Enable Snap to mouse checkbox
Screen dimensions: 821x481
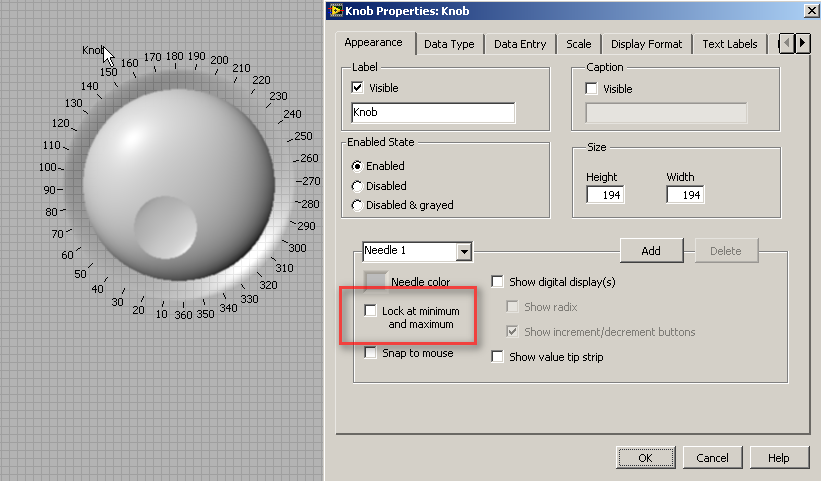pyautogui.click(x=370, y=353)
